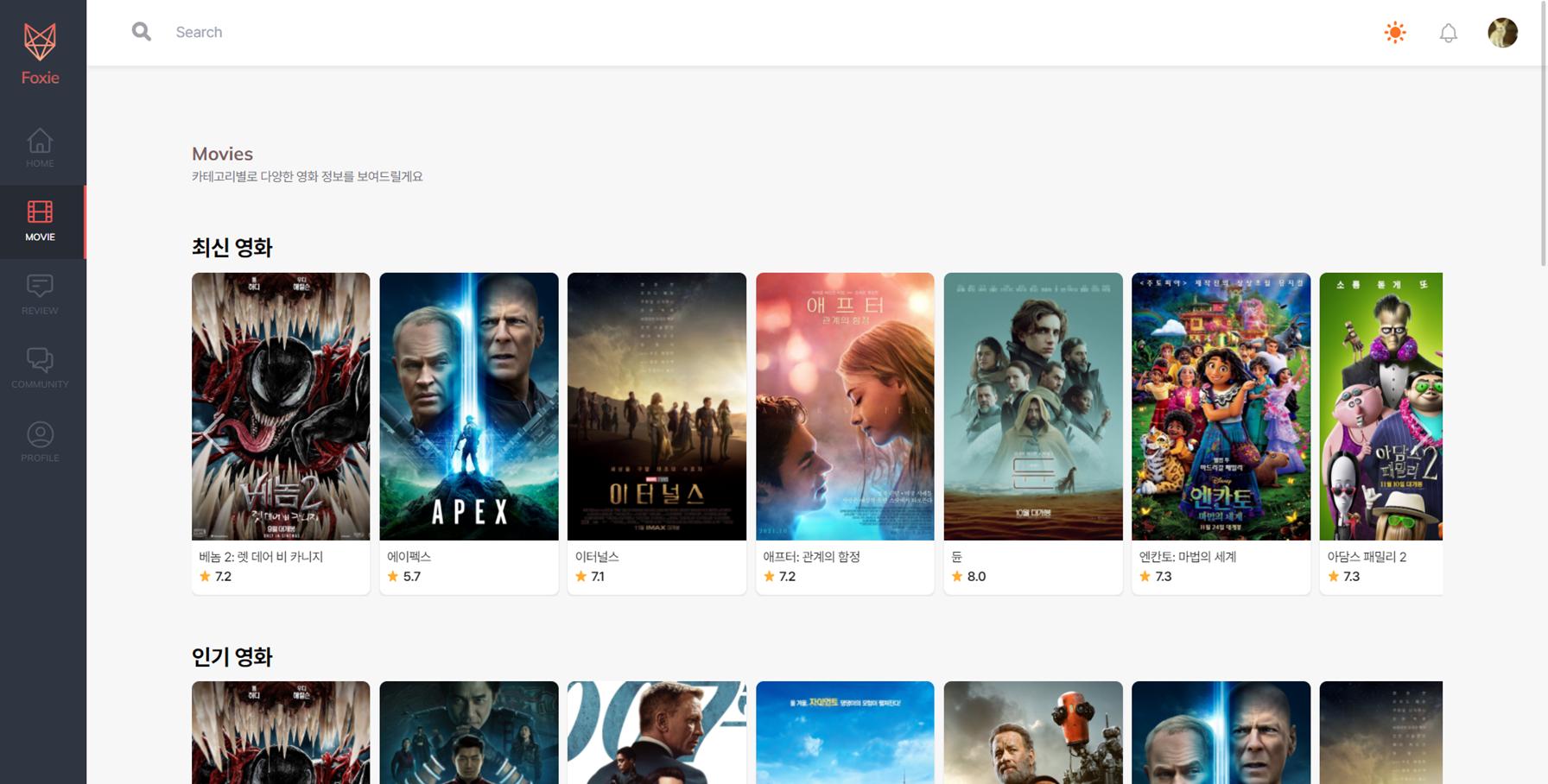Open the 007 poster in 인기 영화

(x=657, y=732)
